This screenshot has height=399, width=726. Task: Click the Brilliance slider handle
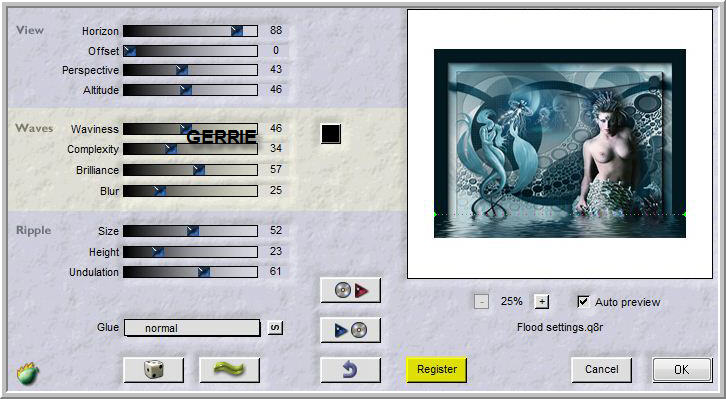pos(199,170)
